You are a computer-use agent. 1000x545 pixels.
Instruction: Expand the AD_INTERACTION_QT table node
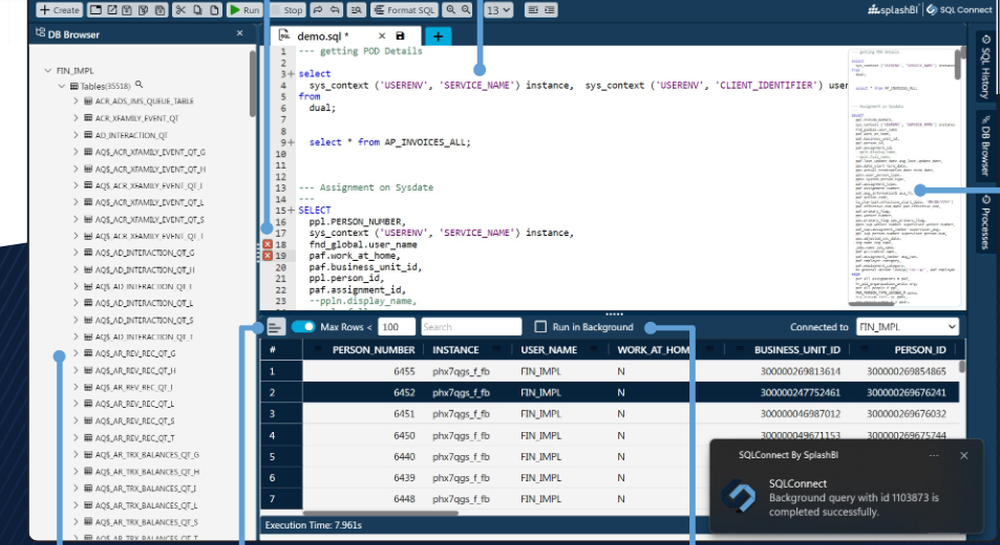[75, 134]
